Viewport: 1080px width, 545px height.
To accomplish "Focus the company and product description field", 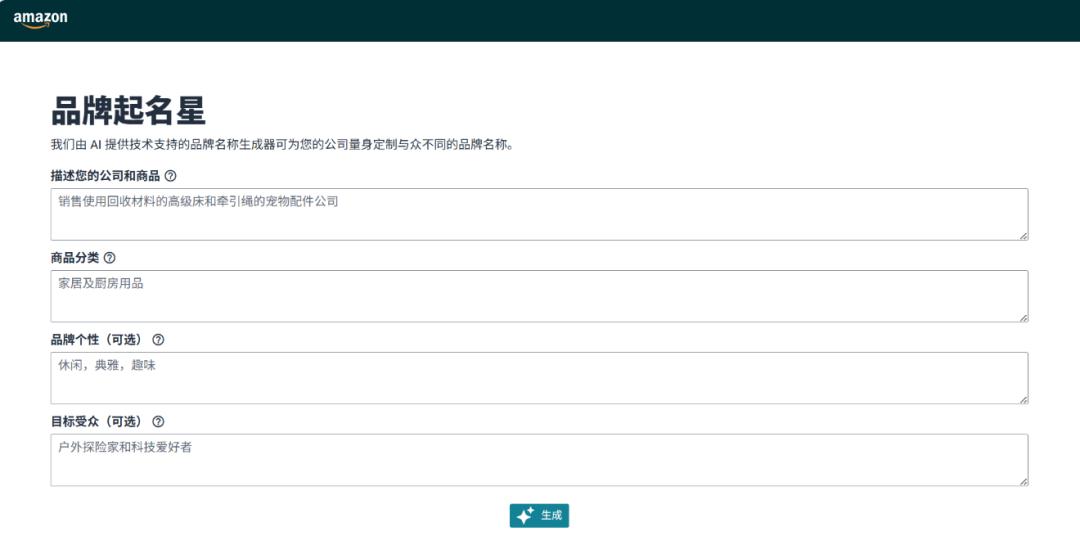I will coord(539,214).
